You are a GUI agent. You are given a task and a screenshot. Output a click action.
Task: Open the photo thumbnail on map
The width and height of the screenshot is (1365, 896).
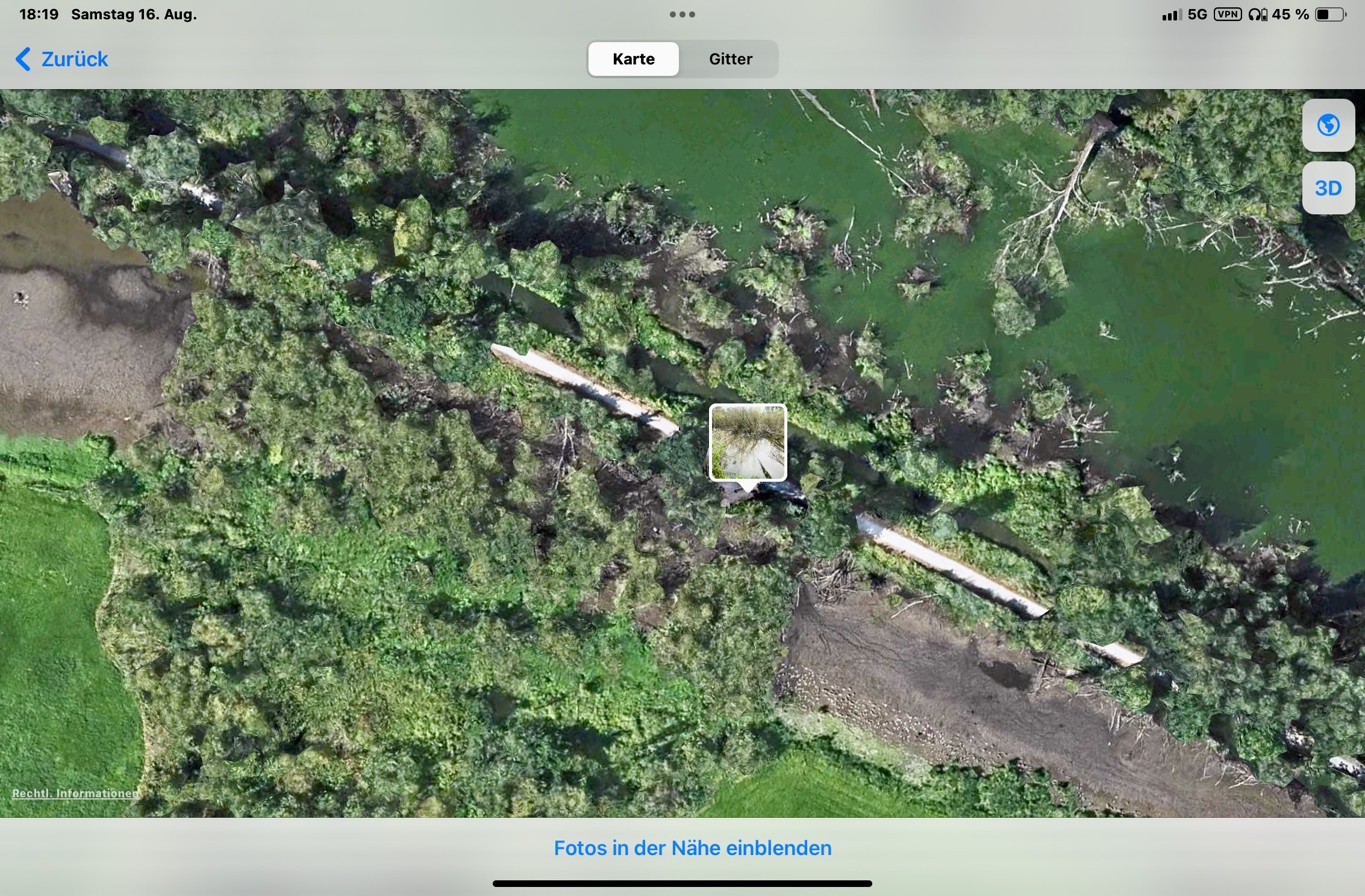(x=748, y=443)
